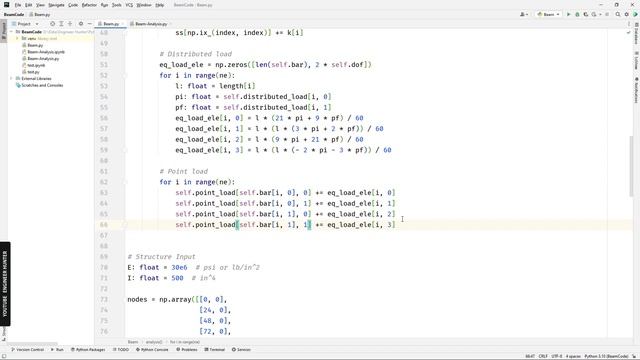Click the tool windows quick-access icon bottom-left
The height and width of the screenshot is (360, 640).
click(x=4, y=356)
